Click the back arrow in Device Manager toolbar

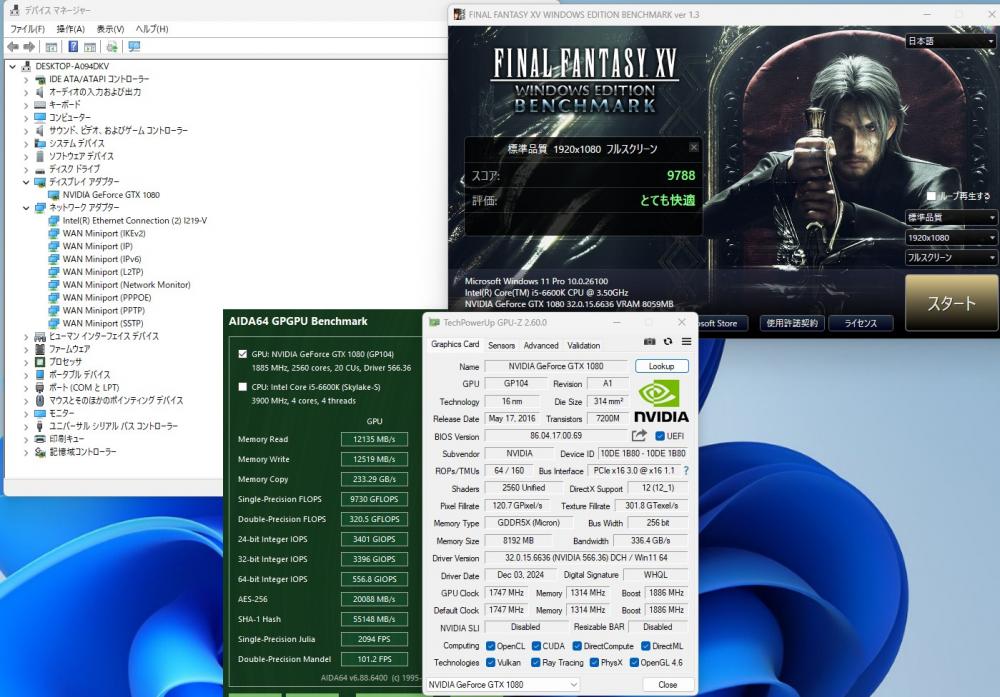[13, 47]
